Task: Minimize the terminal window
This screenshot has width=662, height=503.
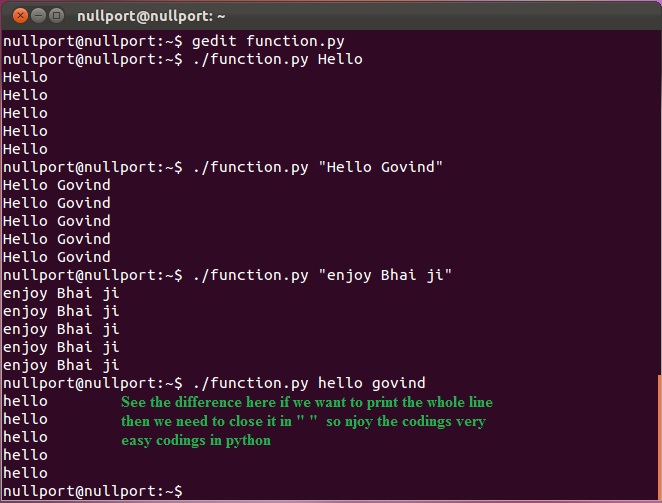Action: click(38, 16)
